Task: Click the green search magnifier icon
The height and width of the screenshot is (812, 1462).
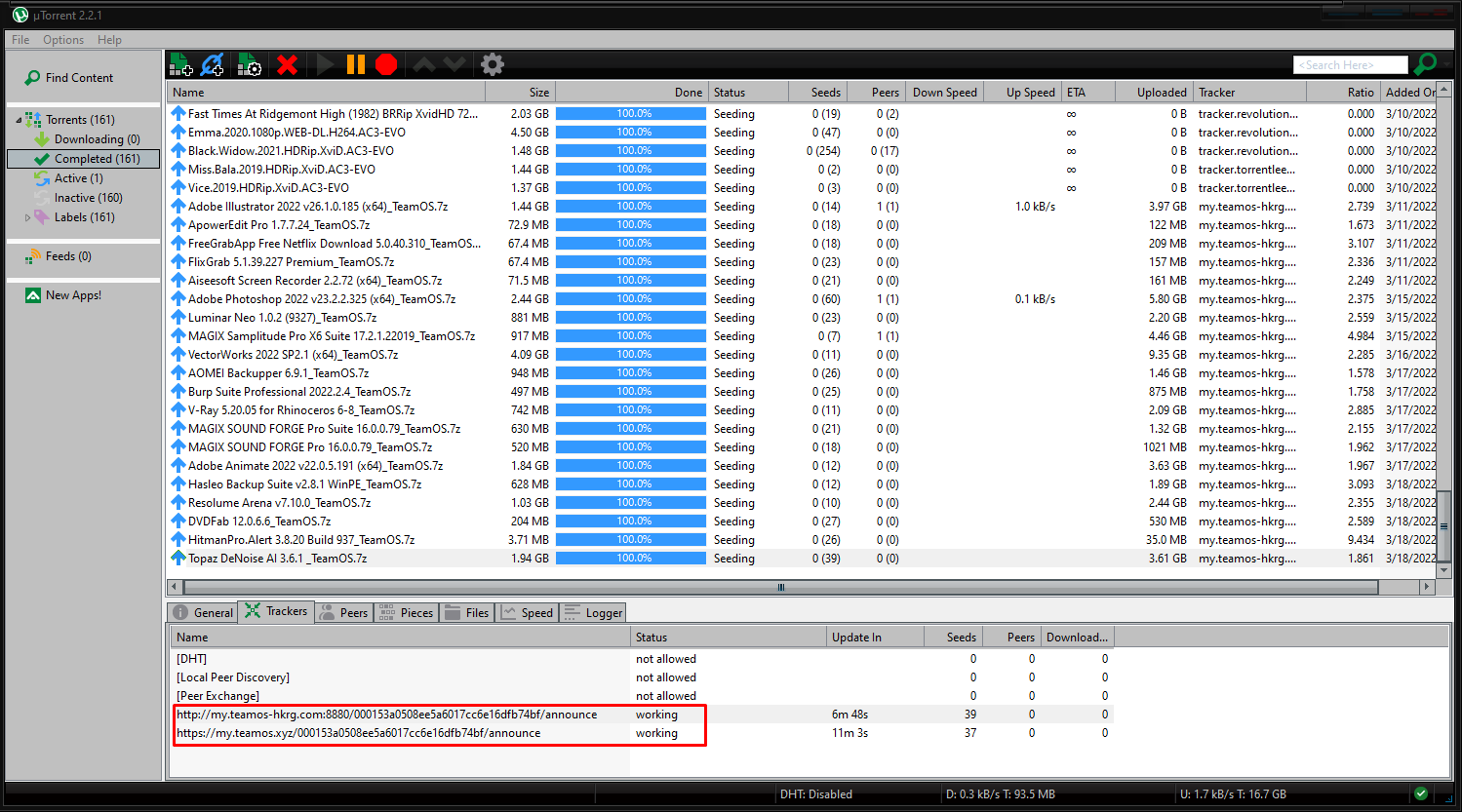Action: click(1426, 64)
